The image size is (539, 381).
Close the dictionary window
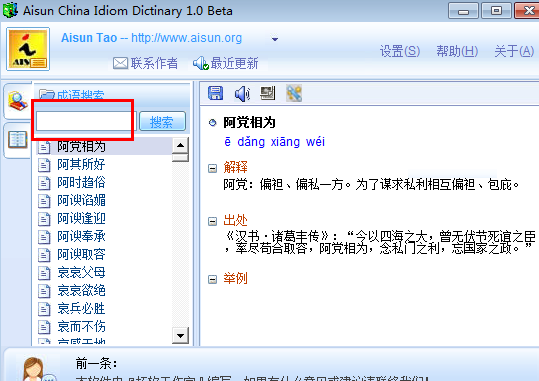[x=527, y=11]
